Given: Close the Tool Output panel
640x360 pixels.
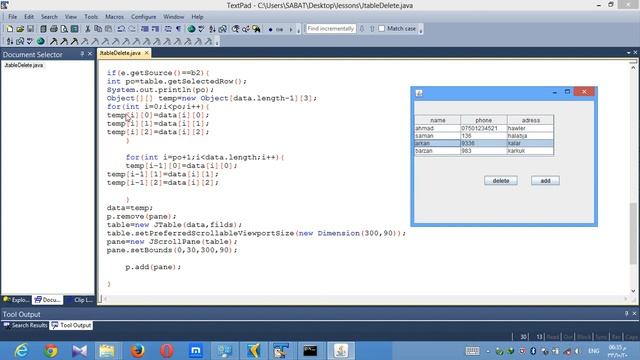Looking at the screenshot, I should pos(635,313).
